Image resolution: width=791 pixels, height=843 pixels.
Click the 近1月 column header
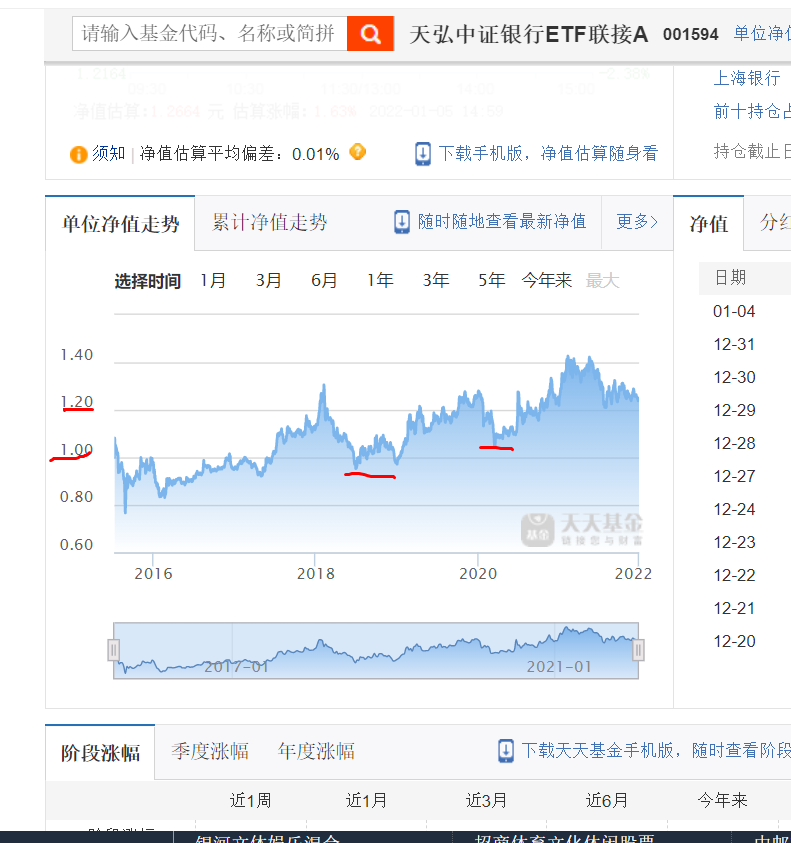click(x=367, y=801)
